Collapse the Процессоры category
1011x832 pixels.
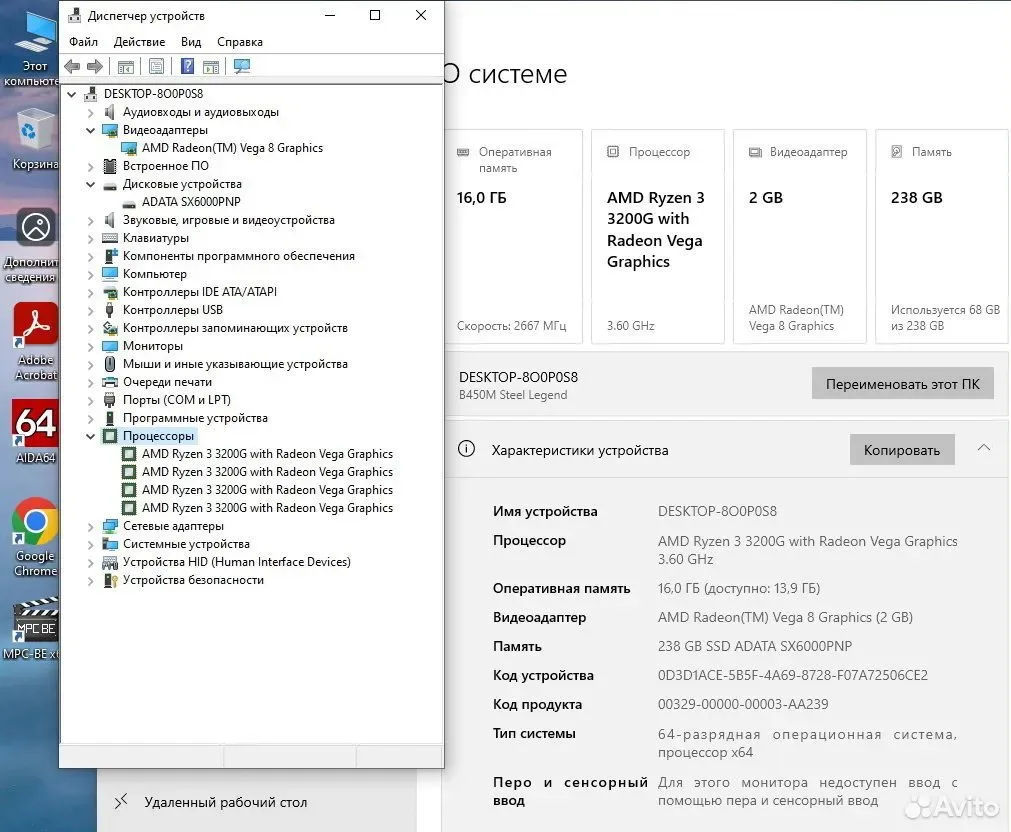coord(91,437)
